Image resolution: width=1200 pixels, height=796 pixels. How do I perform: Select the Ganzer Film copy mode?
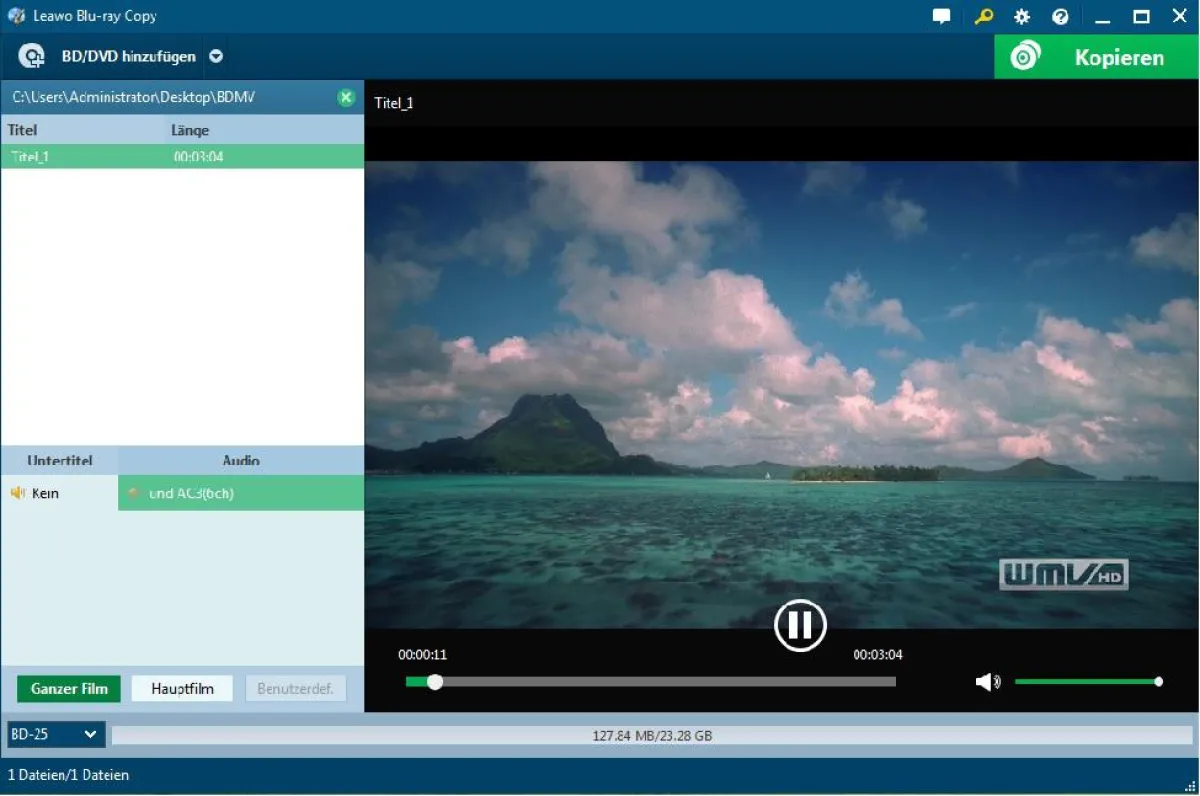point(69,689)
